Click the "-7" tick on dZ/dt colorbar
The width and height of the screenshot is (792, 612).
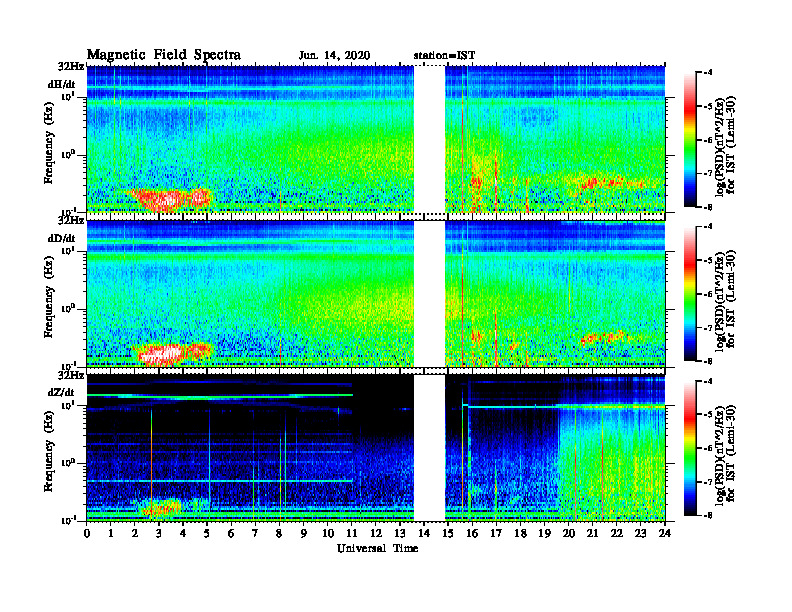point(707,482)
